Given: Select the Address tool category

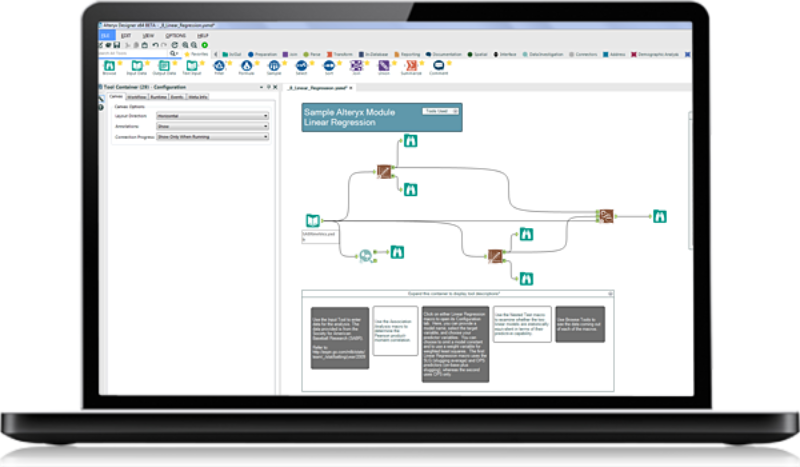Looking at the screenshot, I should tap(614, 54).
